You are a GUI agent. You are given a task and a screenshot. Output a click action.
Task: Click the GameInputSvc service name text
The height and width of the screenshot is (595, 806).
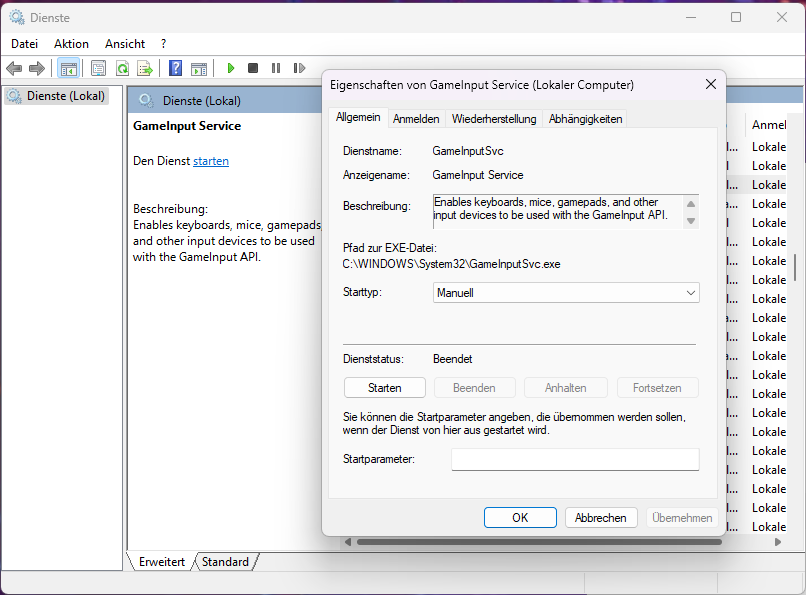pyautogui.click(x=468, y=151)
